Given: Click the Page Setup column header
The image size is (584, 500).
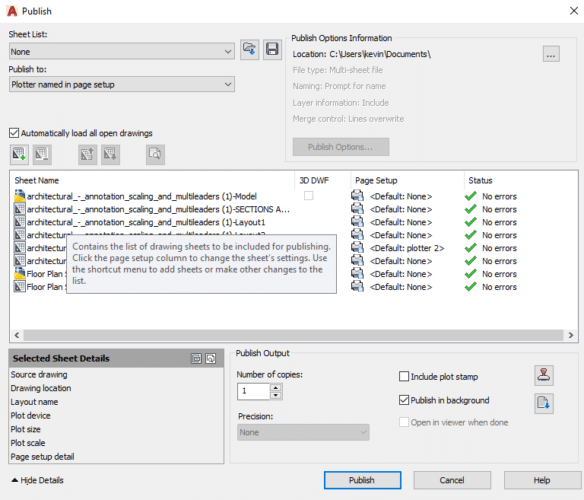Looking at the screenshot, I should (x=376, y=180).
